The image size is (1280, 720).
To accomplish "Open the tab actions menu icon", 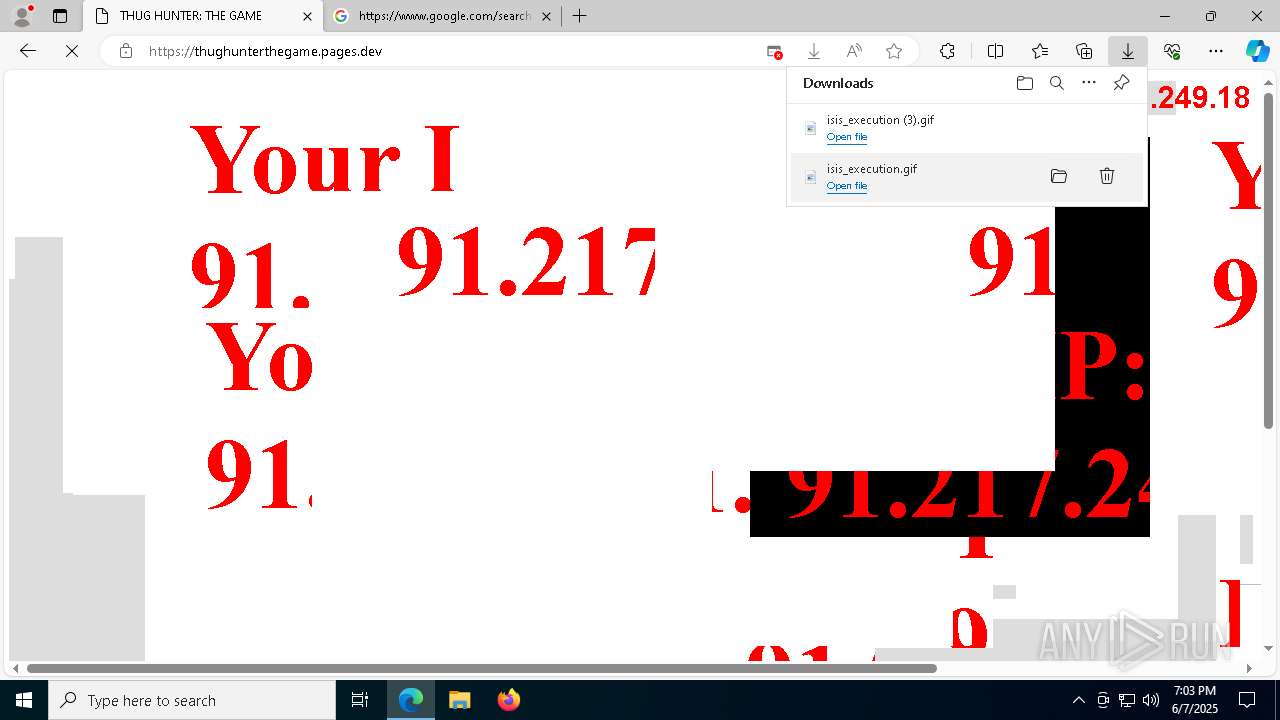I will click(60, 16).
